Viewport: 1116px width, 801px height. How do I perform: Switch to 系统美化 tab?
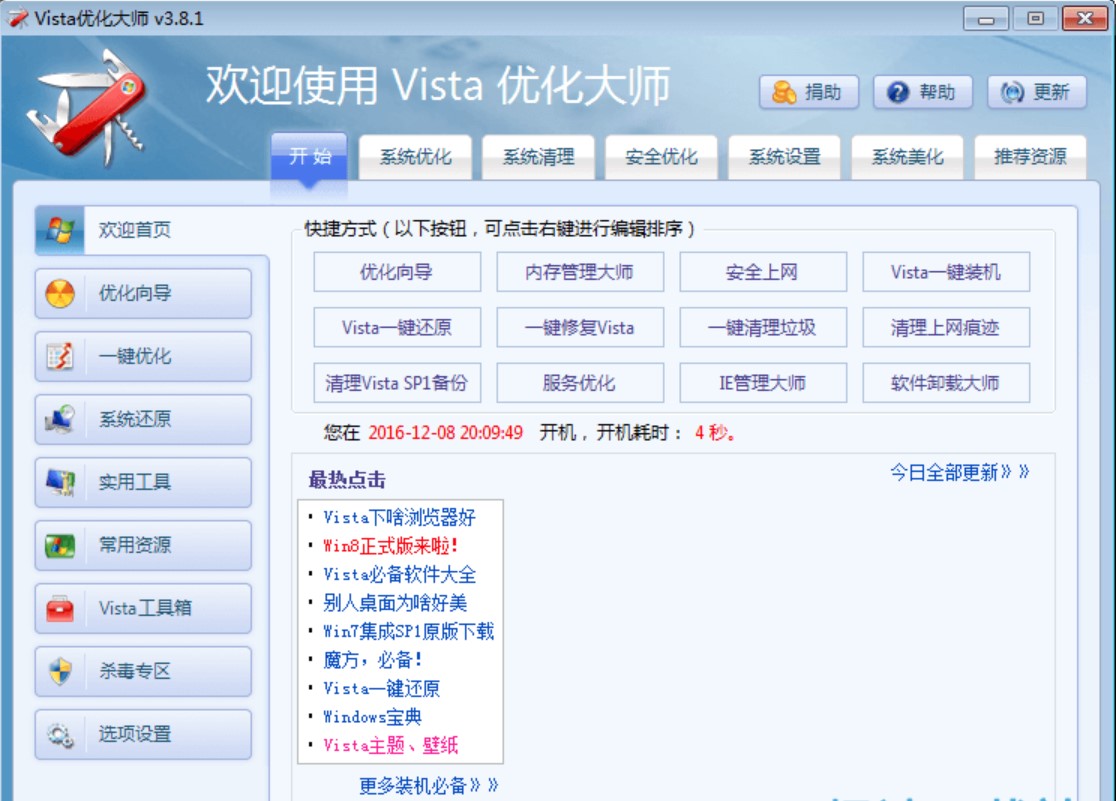907,157
